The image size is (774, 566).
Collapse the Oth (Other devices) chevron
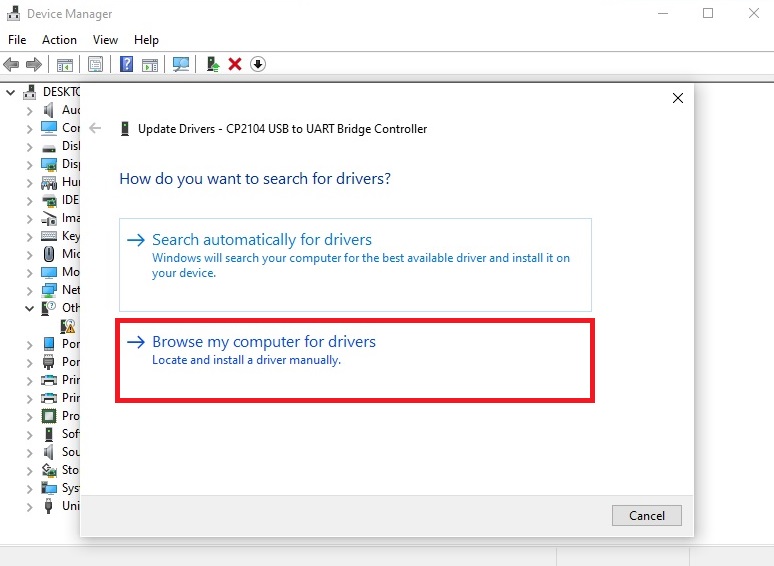[x=30, y=309]
